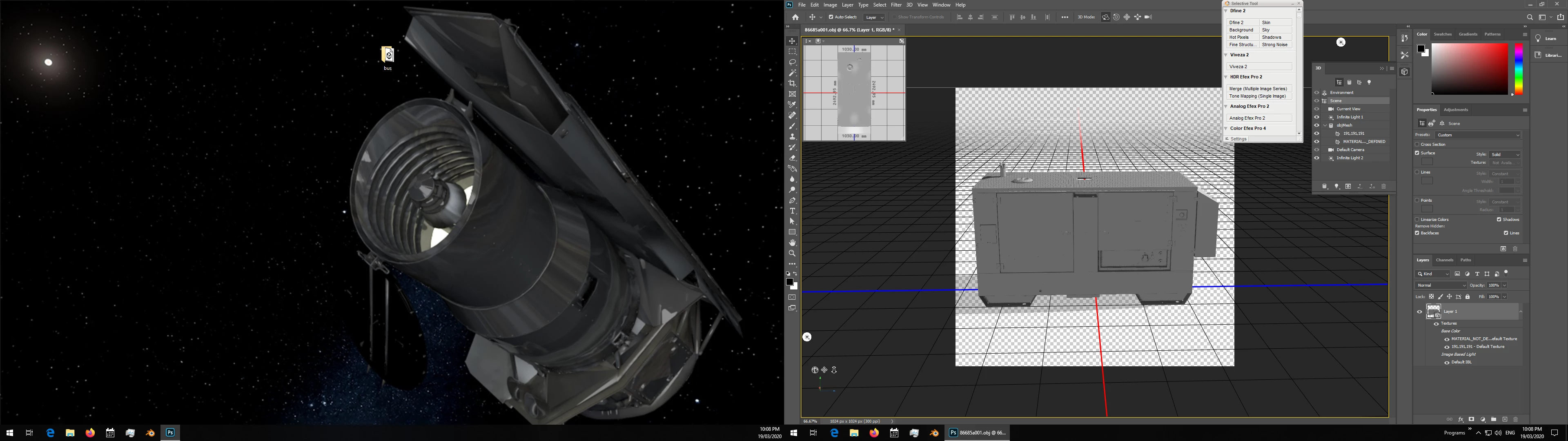Image resolution: width=1568 pixels, height=441 pixels.
Task: Click the Home button in options bar
Action: click(795, 17)
